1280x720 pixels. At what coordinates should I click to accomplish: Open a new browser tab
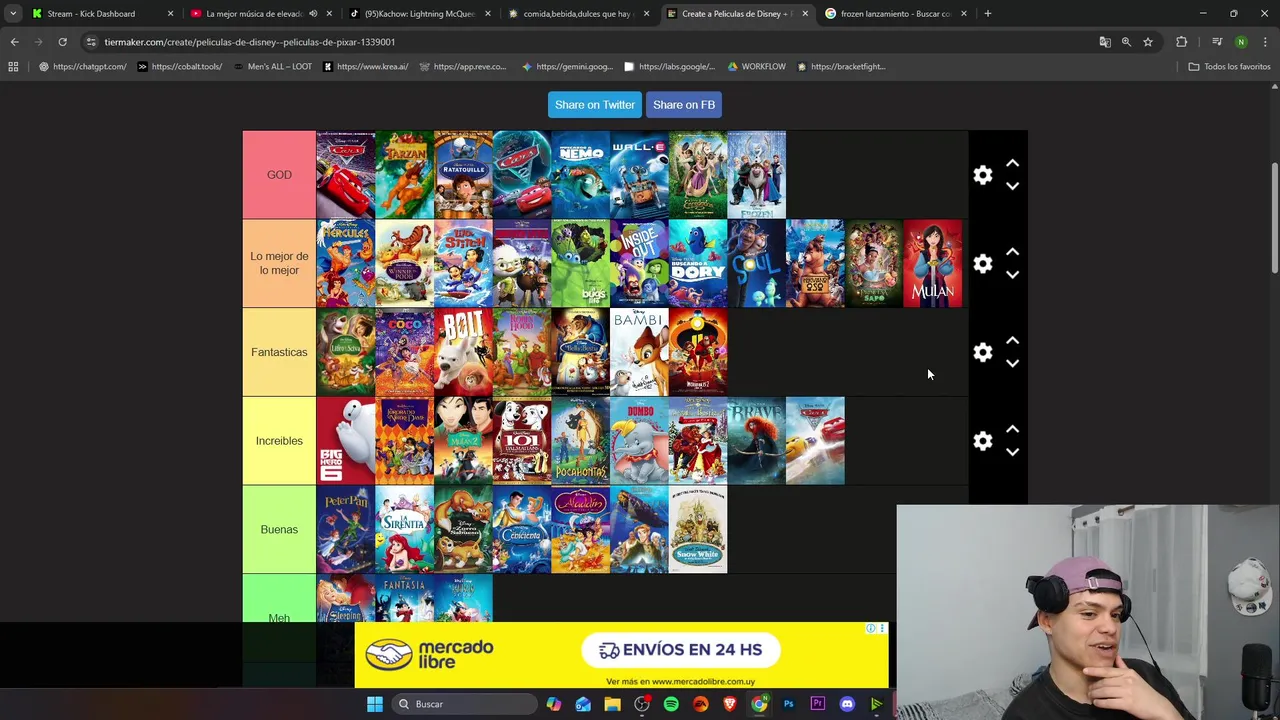(x=987, y=14)
